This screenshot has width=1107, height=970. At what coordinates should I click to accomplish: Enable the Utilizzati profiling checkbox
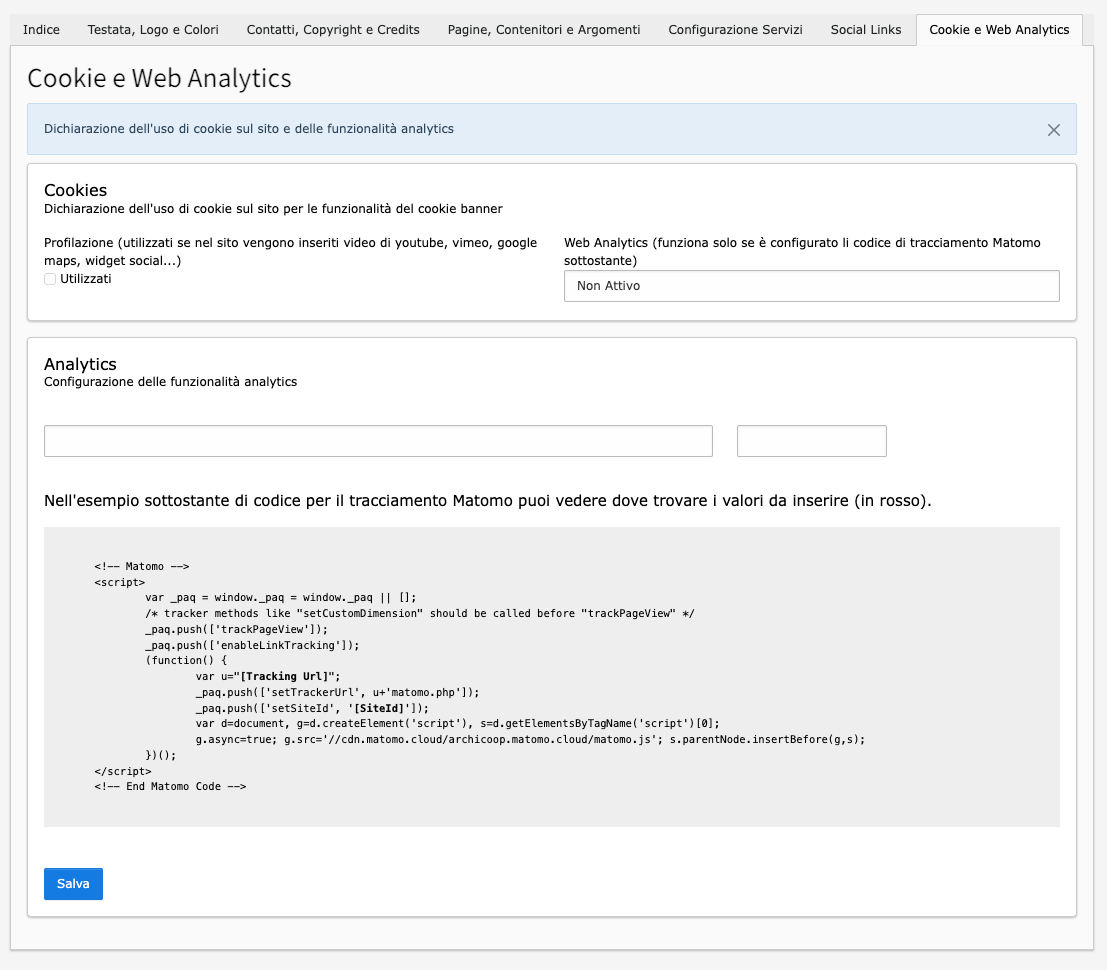tap(50, 279)
